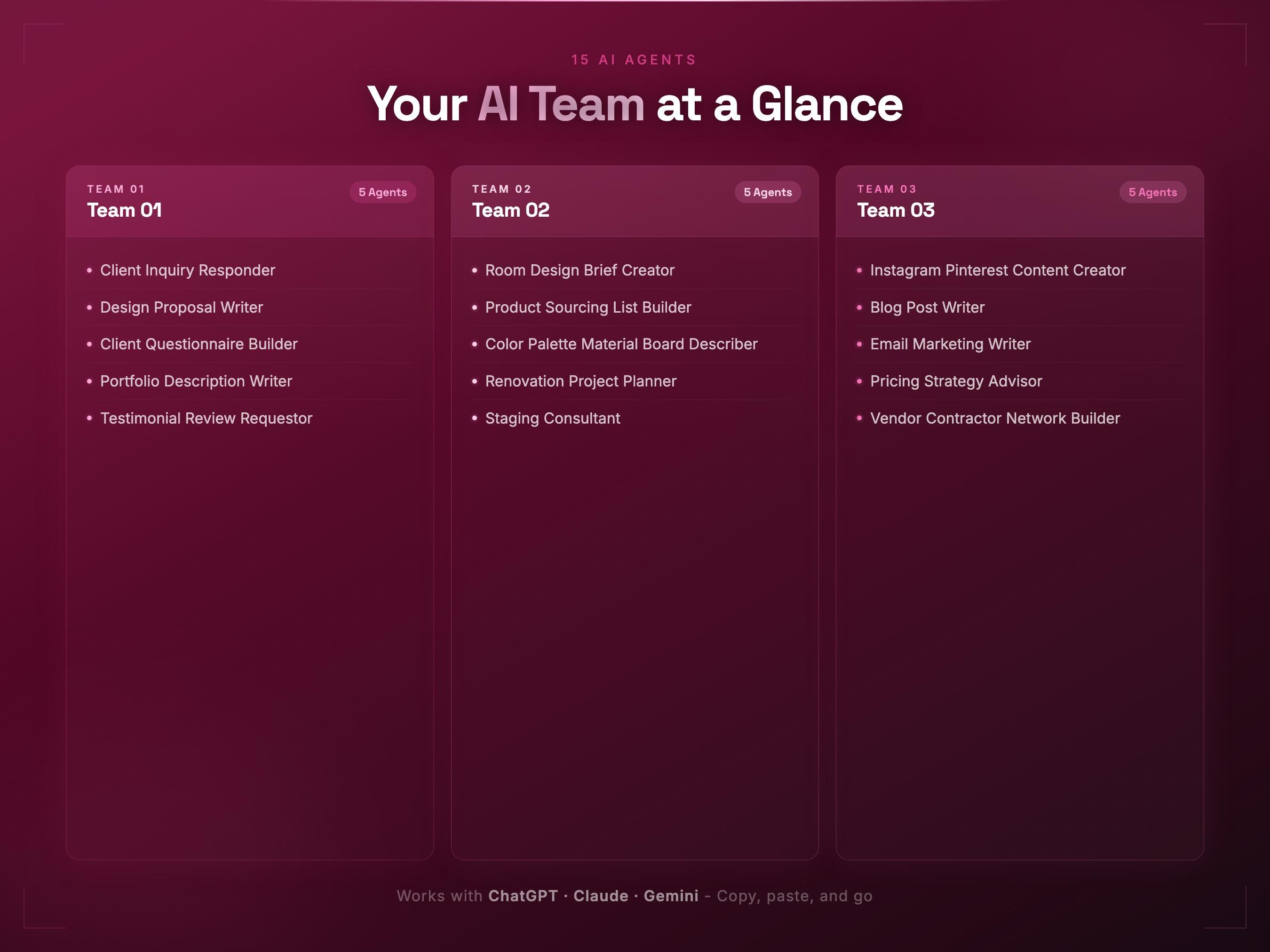Select the 'Team 03' card heading
1270x952 pixels.
pos(896,210)
